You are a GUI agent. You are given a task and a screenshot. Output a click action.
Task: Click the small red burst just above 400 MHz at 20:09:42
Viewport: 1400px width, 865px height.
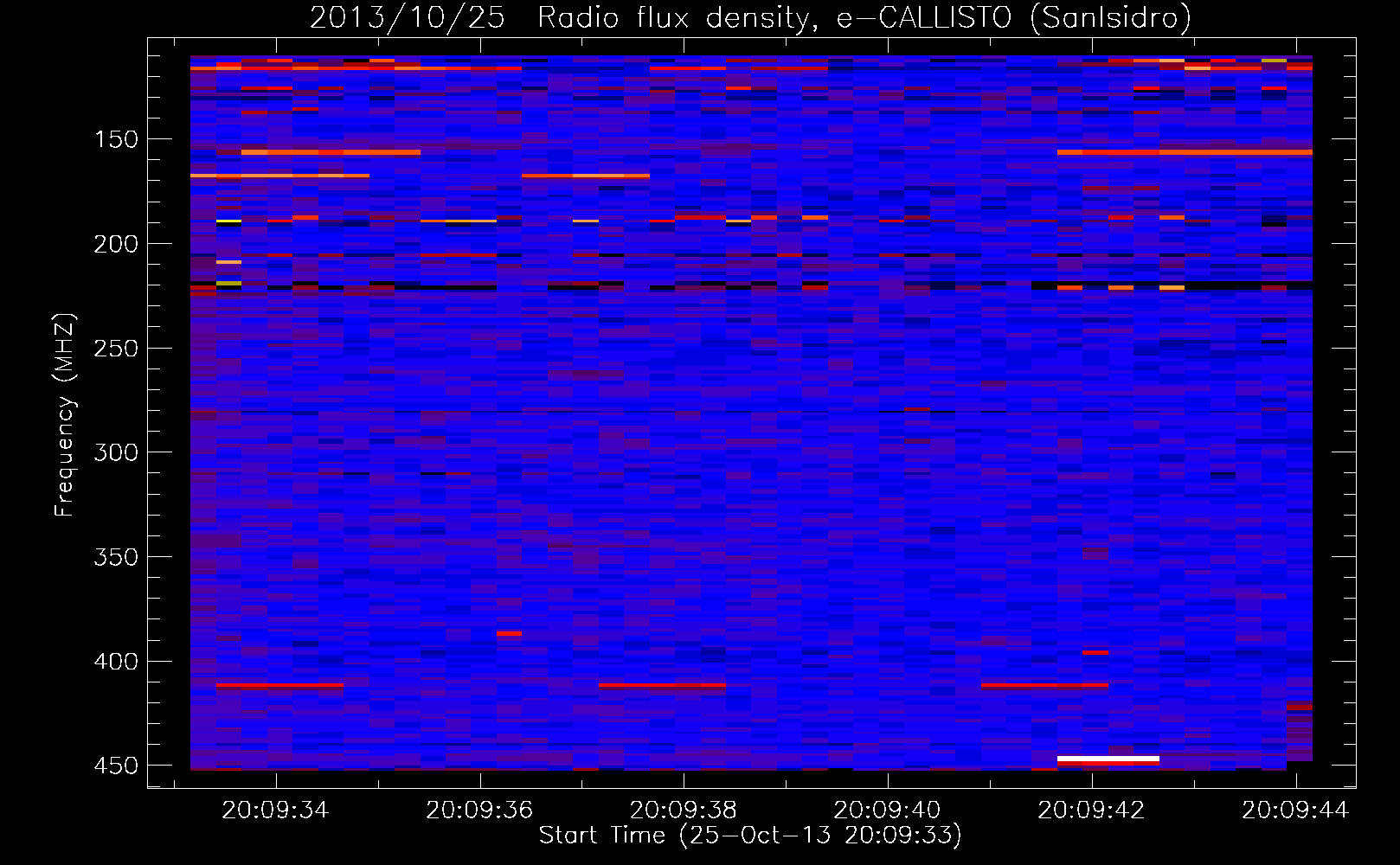click(1095, 652)
